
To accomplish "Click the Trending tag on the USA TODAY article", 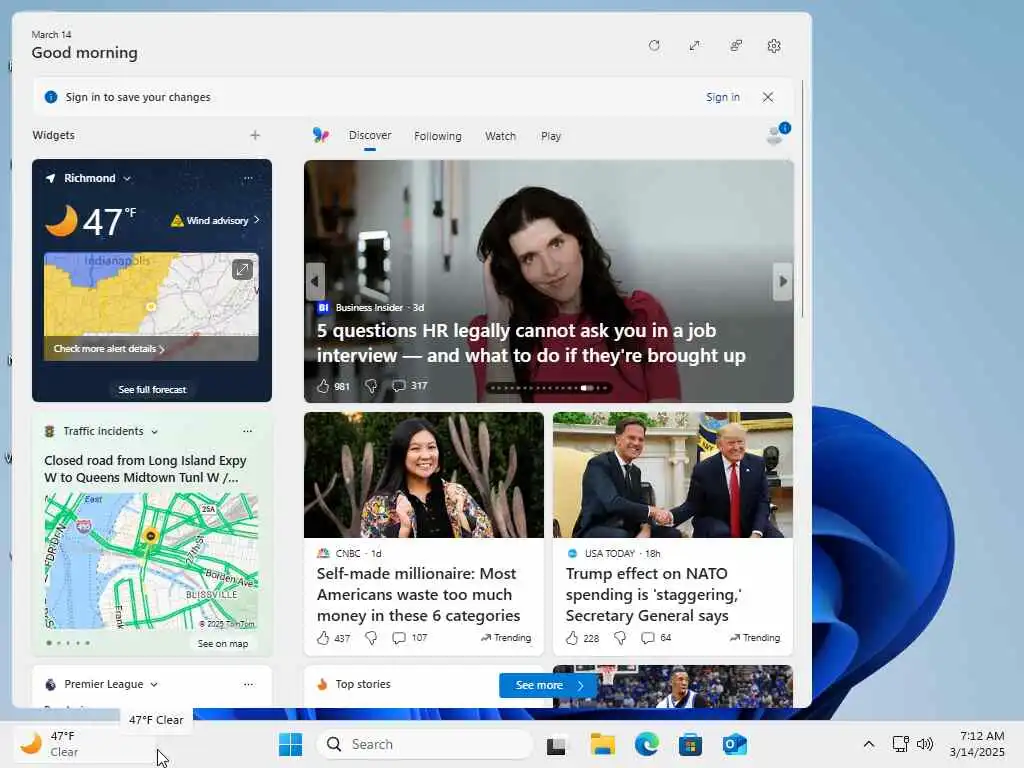I will coord(755,638).
